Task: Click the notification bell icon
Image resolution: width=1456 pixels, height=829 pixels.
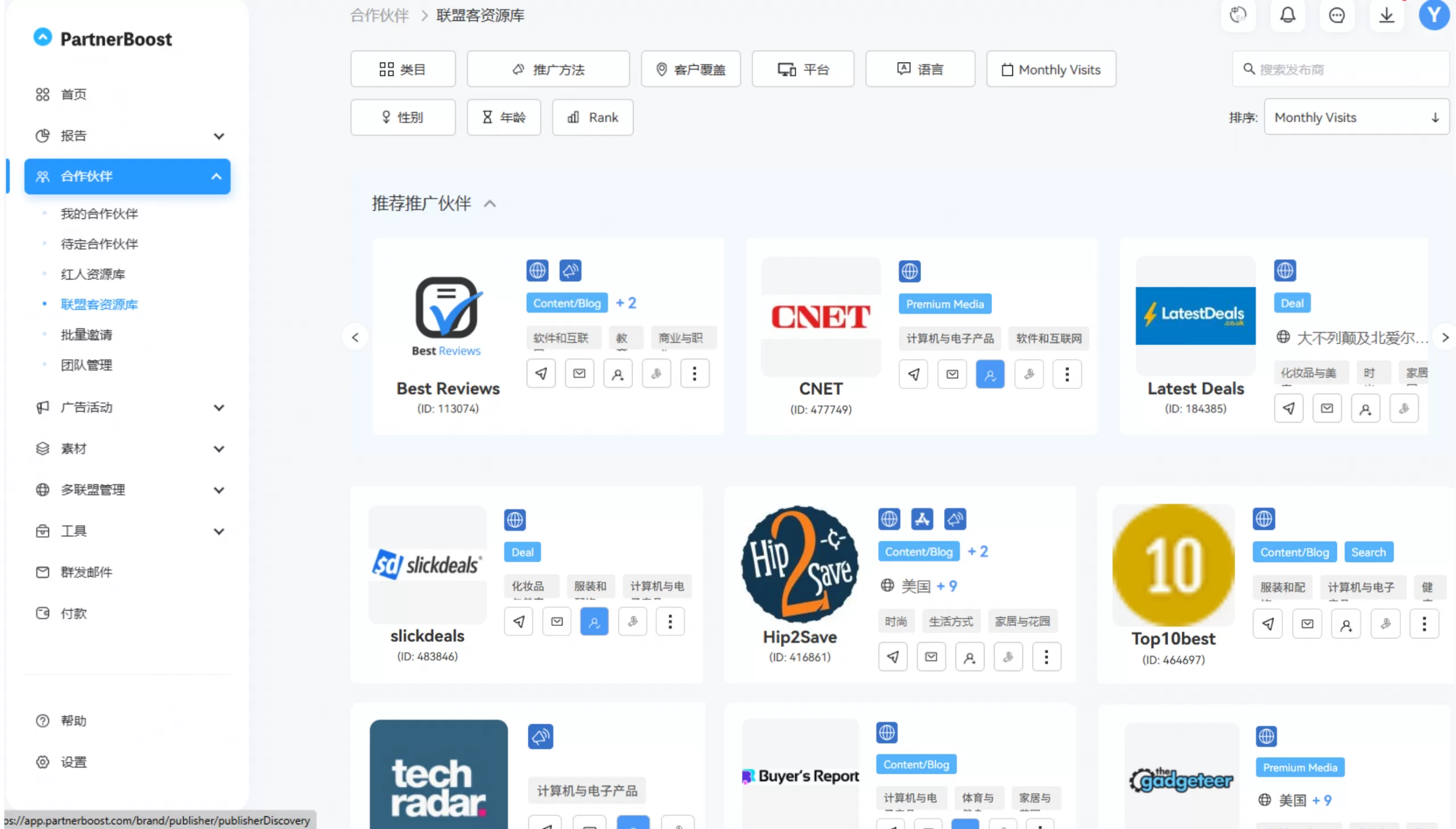Action: [1287, 15]
